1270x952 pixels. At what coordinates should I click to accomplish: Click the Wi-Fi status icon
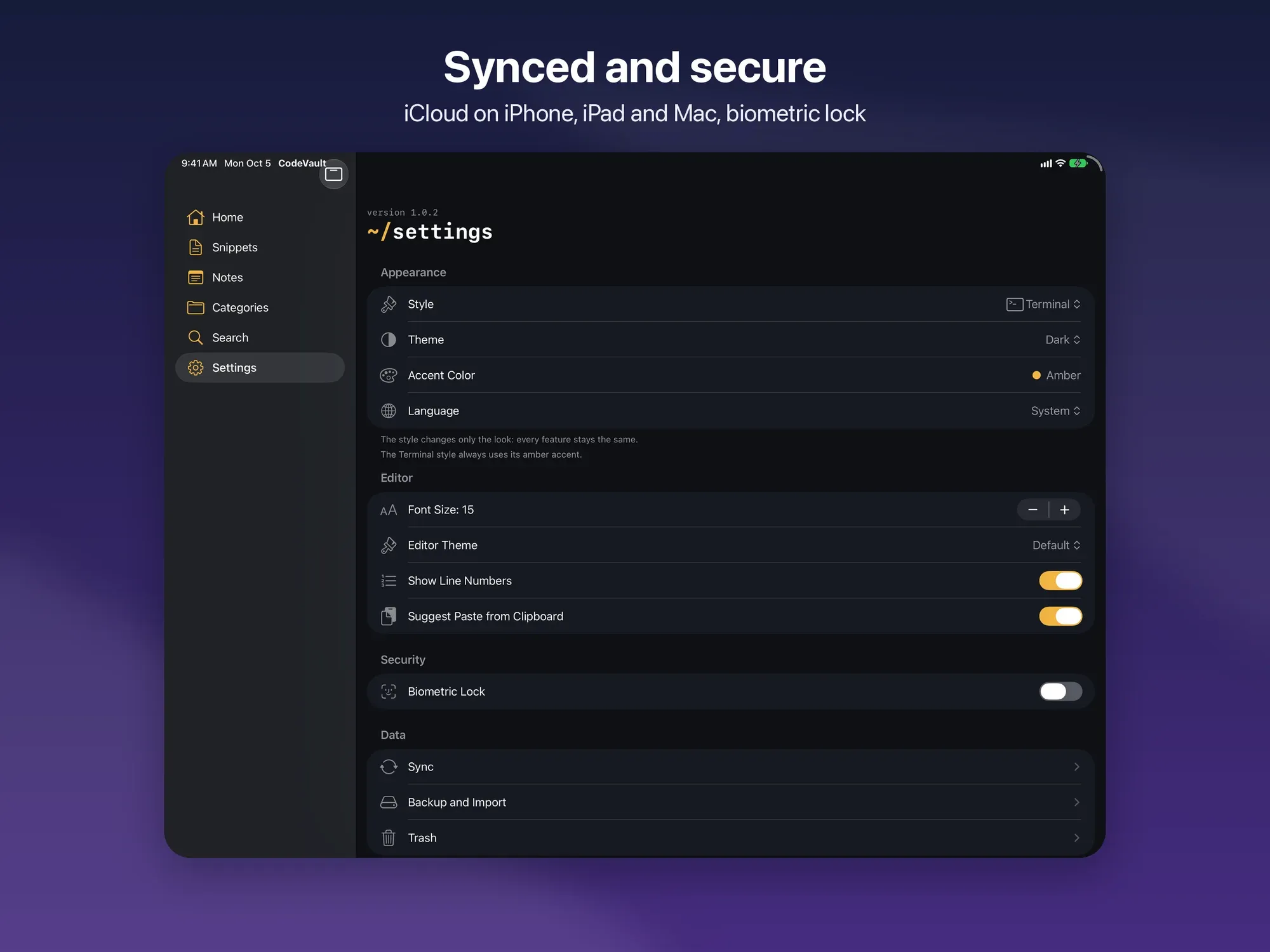tap(1060, 163)
